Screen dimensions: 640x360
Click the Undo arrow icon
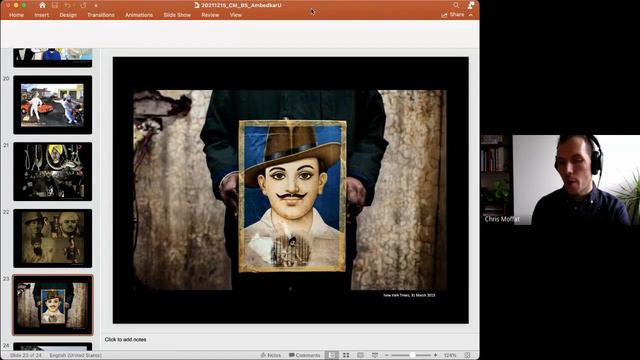pos(68,5)
